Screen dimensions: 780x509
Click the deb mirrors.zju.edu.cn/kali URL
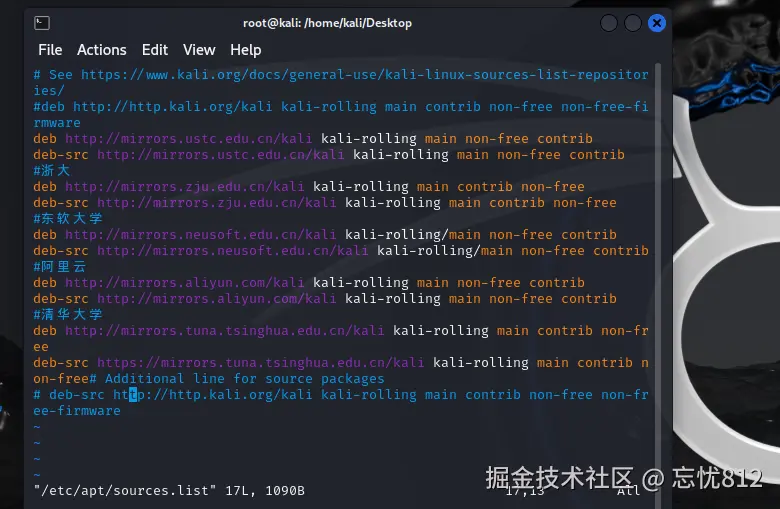pos(185,187)
